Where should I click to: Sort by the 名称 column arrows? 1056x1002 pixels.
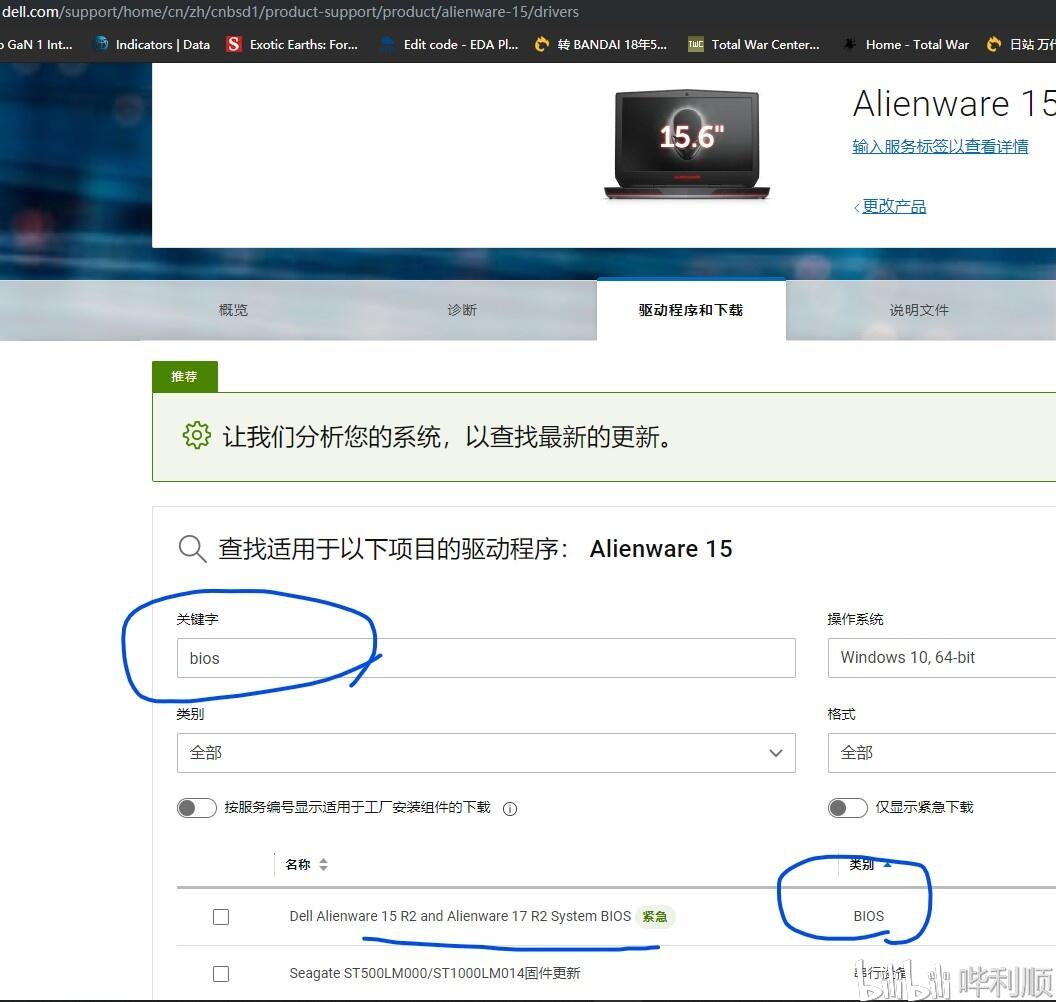click(x=323, y=865)
